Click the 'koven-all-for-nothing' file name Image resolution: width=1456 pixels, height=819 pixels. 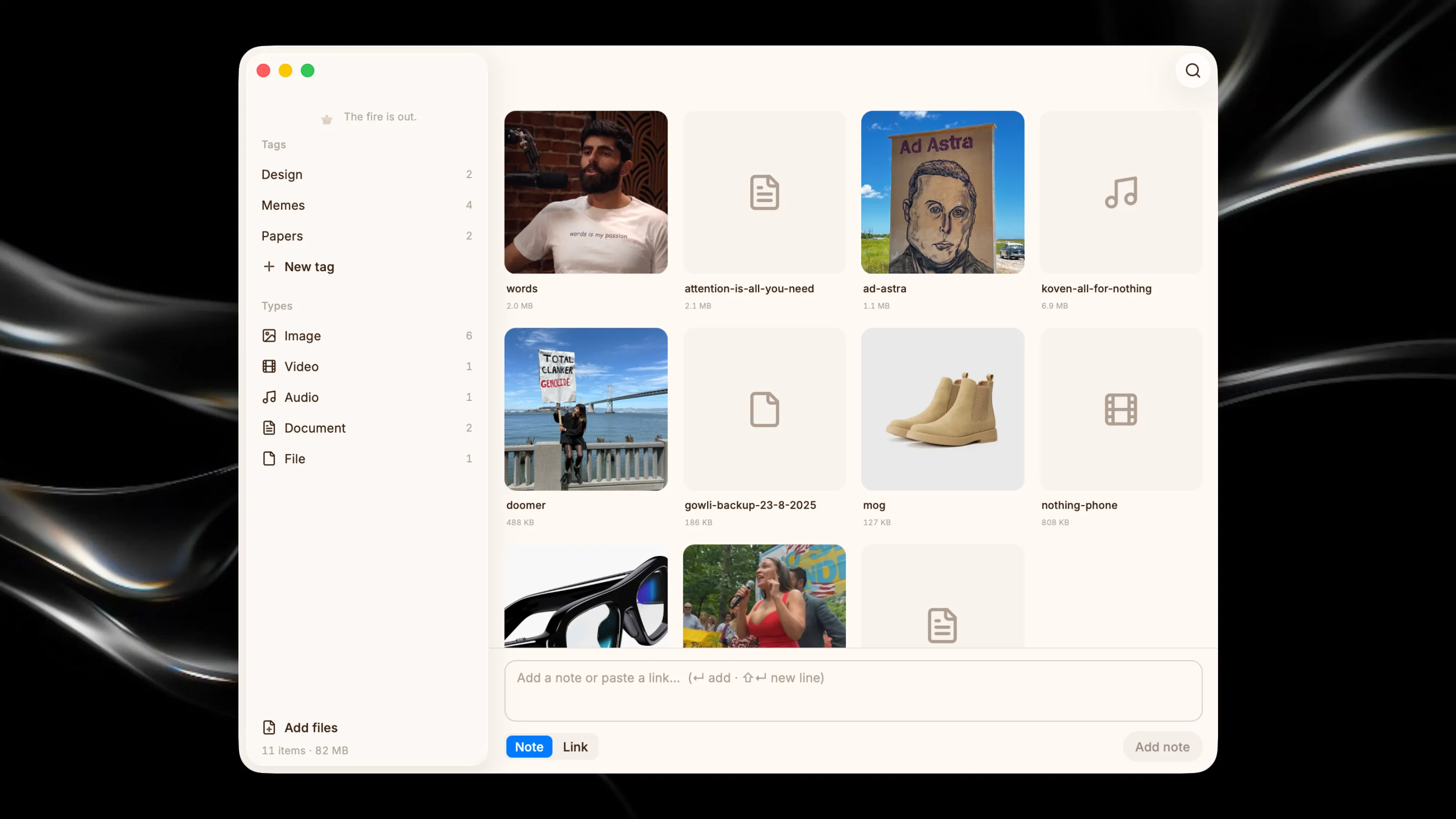pyautogui.click(x=1096, y=288)
